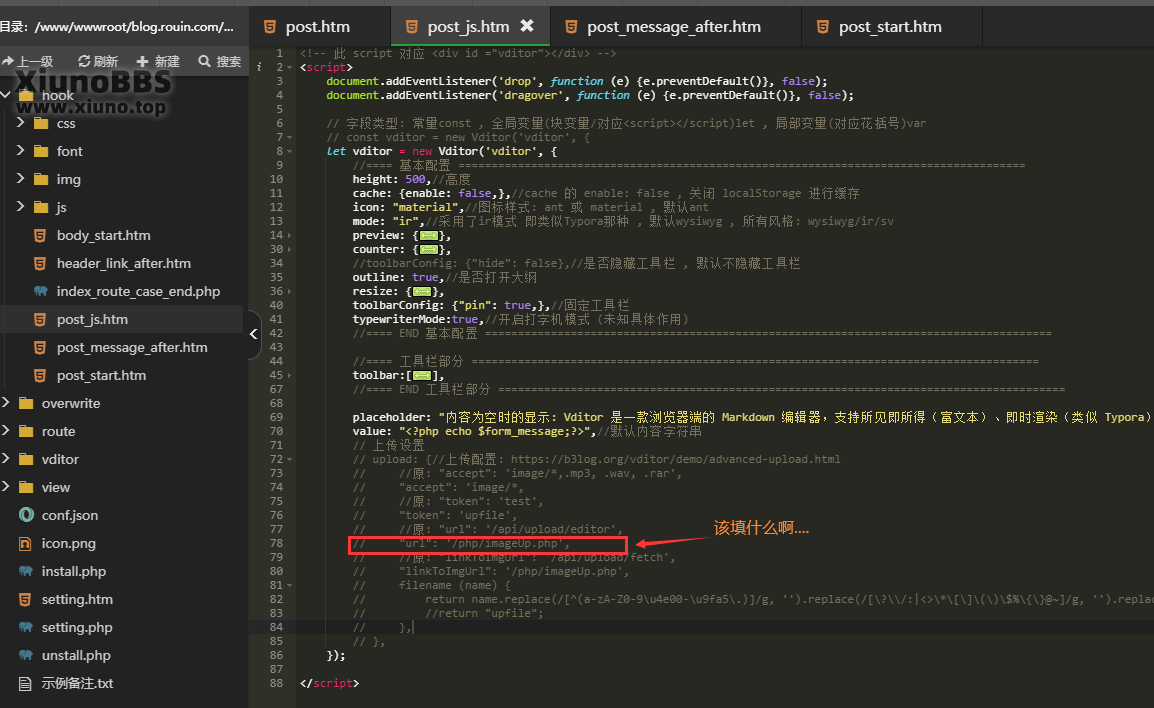
Task: Click the 刷新 refresh button
Action: 98,61
